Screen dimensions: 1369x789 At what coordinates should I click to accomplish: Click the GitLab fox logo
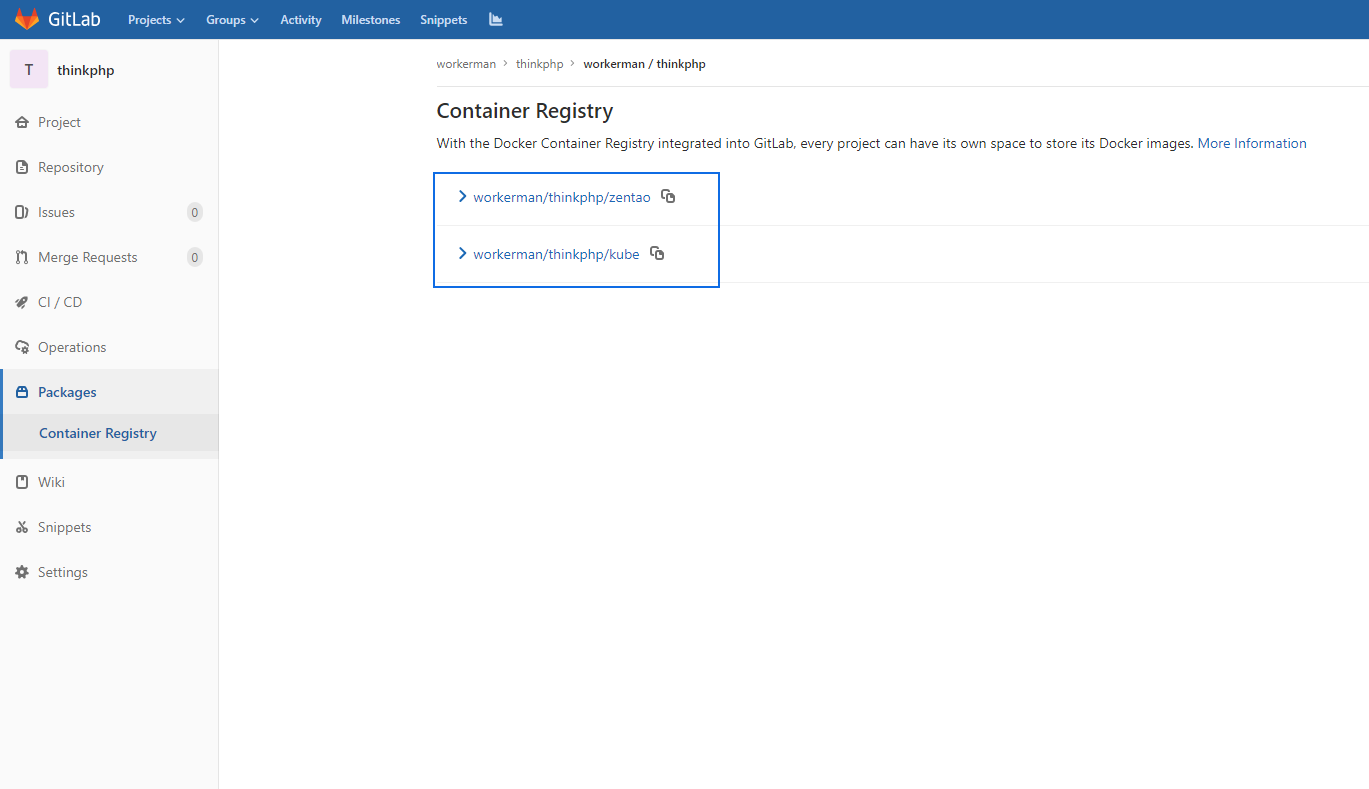pos(27,19)
